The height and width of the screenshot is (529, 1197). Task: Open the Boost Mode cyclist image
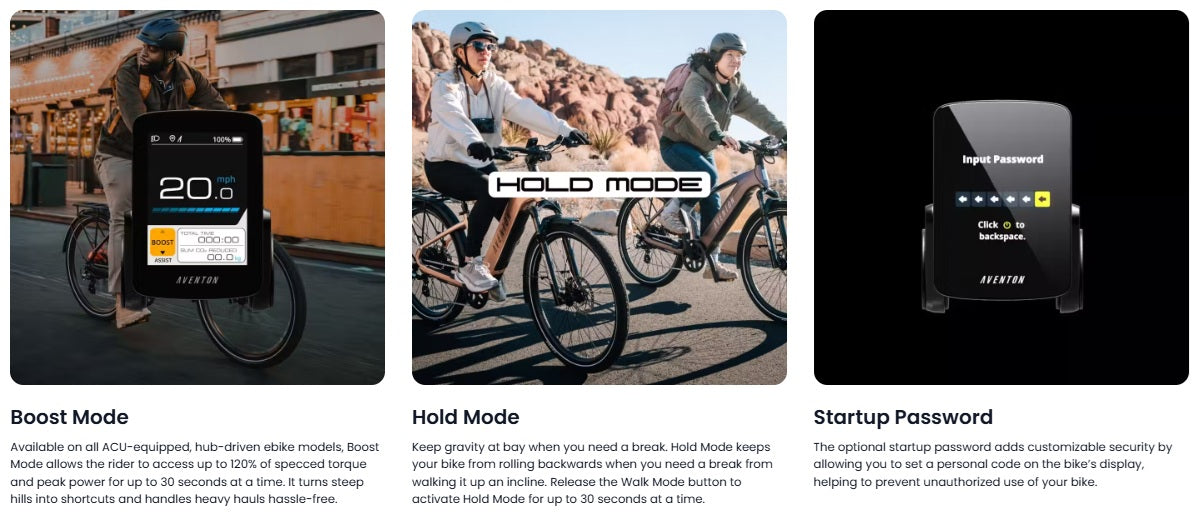point(197,197)
